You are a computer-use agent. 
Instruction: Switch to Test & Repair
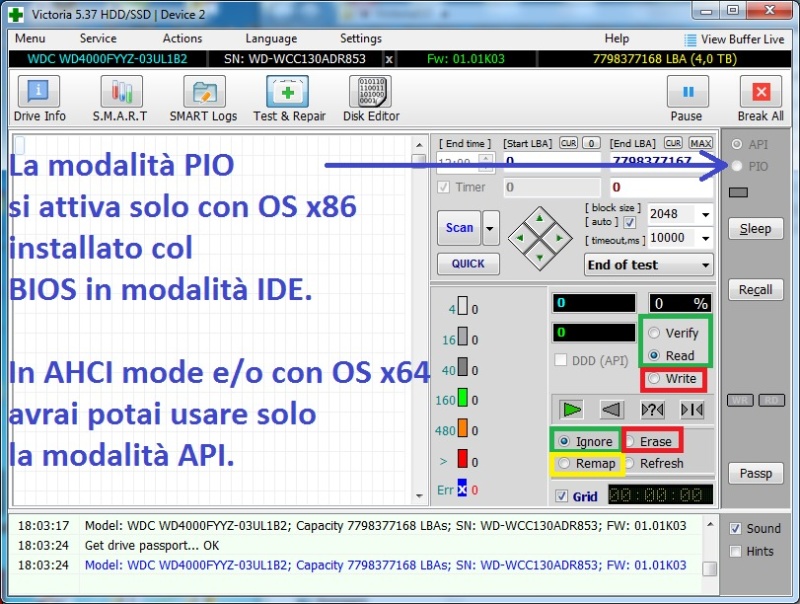pyautogui.click(x=289, y=99)
